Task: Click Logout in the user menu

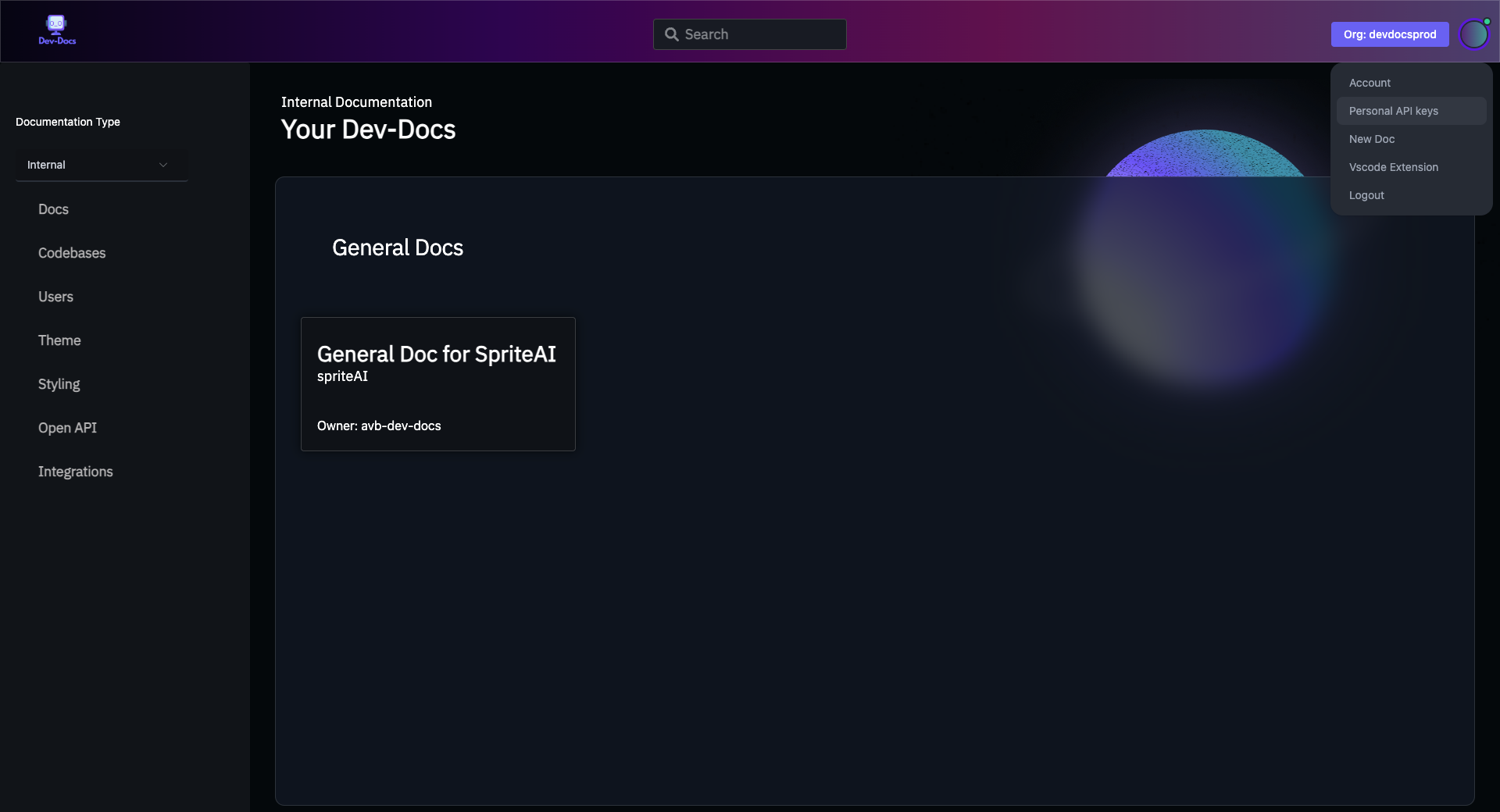Action: 1366,195
